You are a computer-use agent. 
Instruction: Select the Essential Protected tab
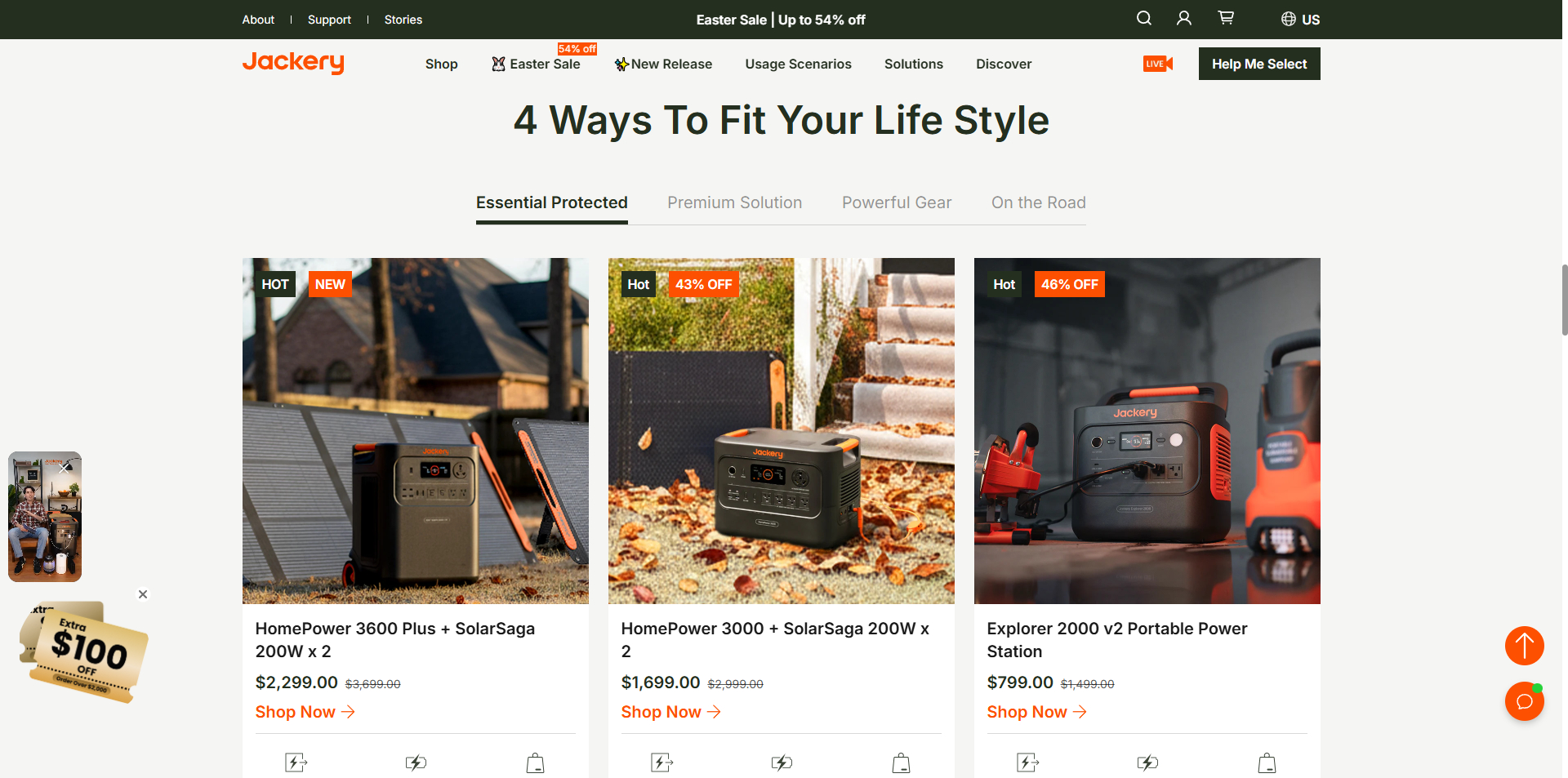[552, 202]
